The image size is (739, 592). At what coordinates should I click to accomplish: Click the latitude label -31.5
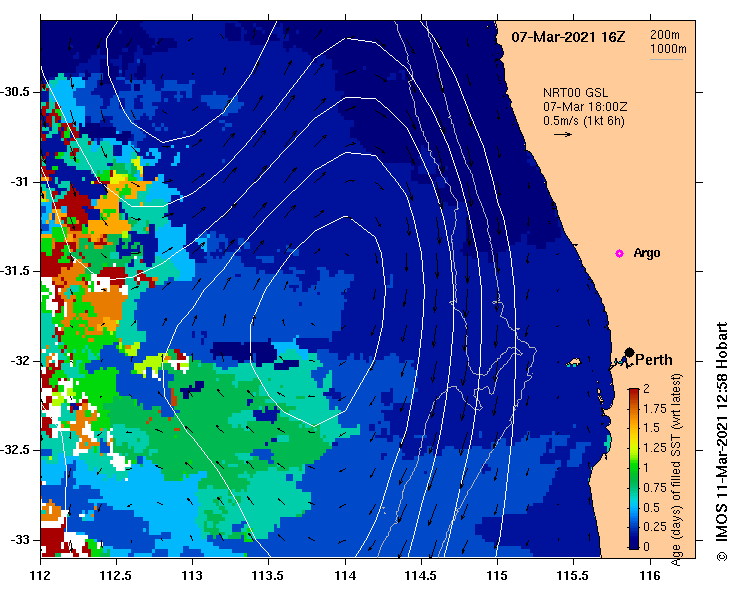(17, 271)
